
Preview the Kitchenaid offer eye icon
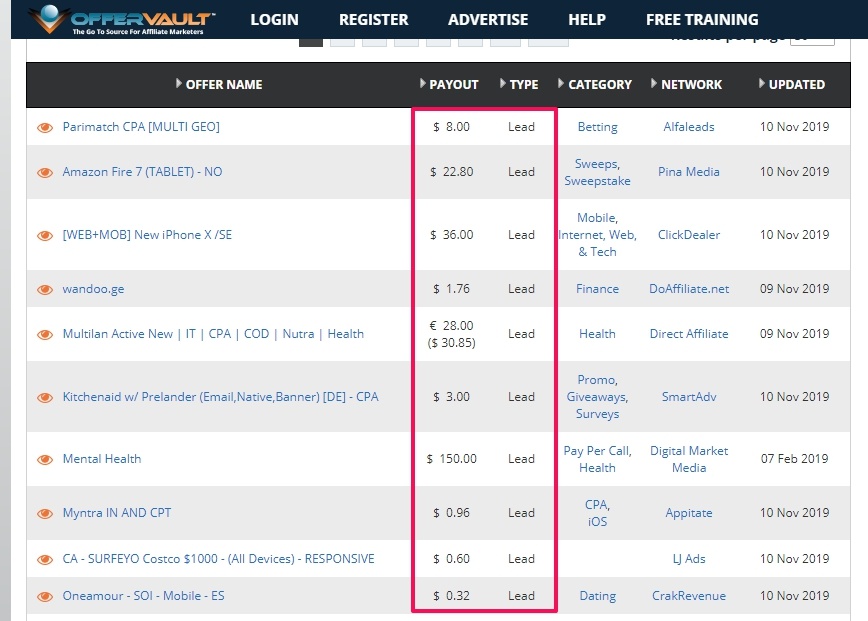click(45, 397)
